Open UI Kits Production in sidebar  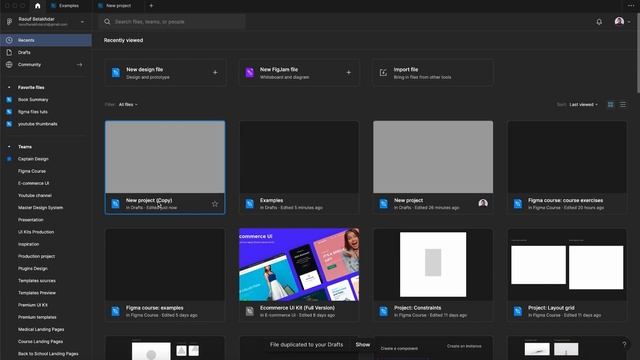click(36, 232)
